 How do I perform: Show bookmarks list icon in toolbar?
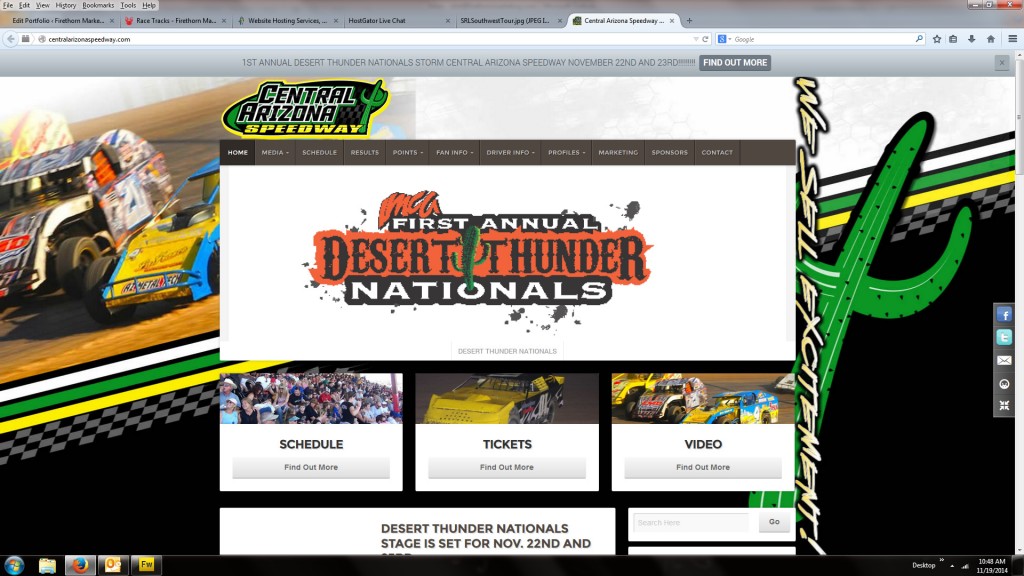(x=953, y=39)
